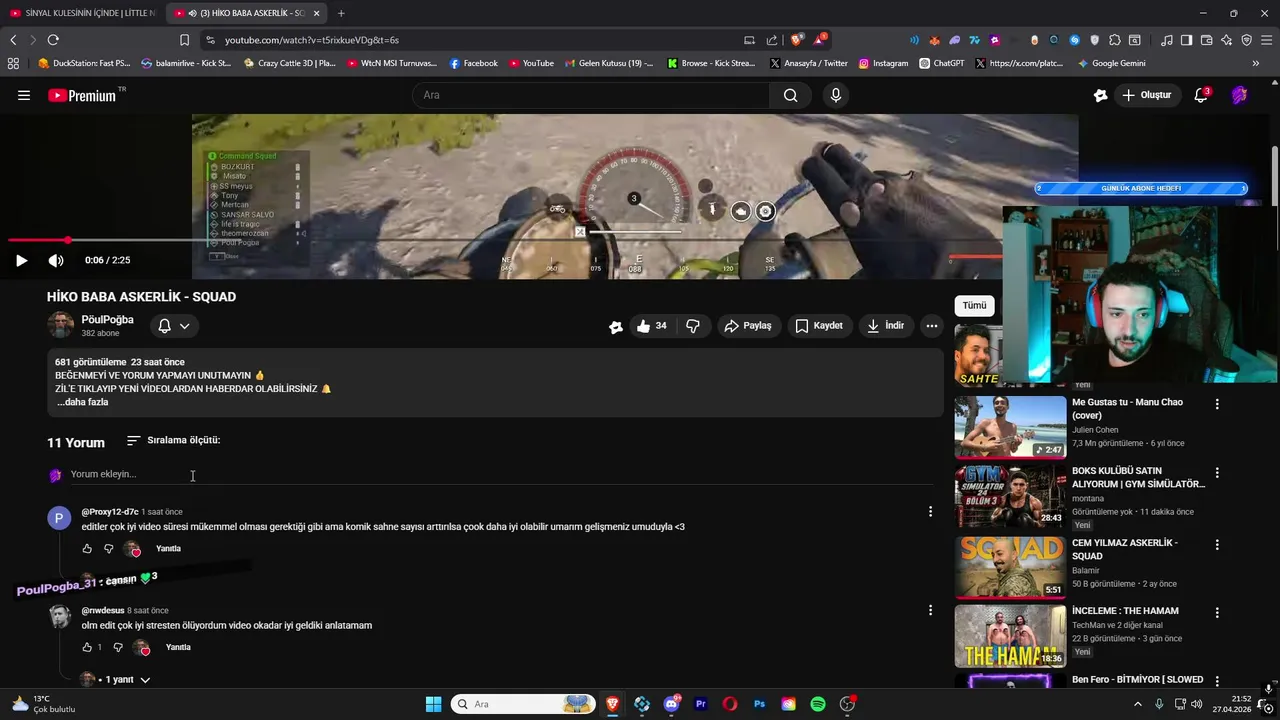Open BOKS KULÜBÜ SATIN ALIYORUM video title

[1138, 477]
